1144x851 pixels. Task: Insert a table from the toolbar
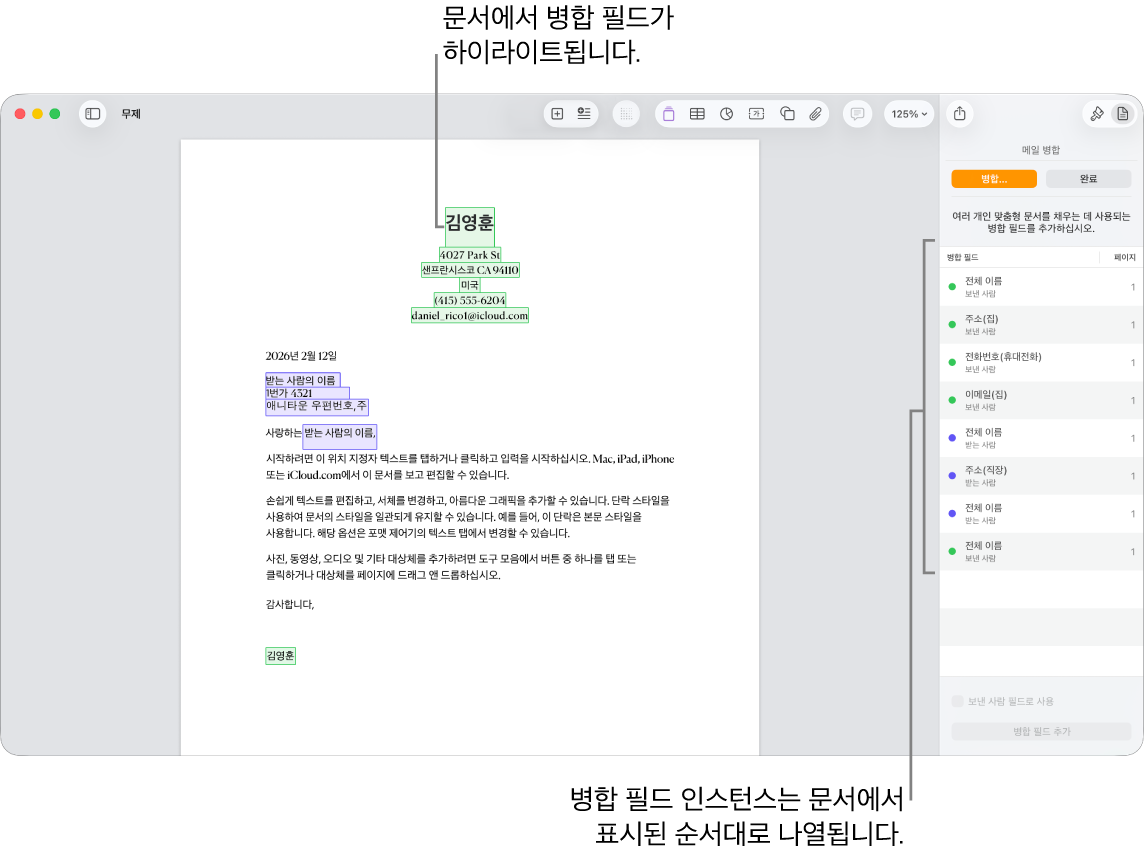coord(697,114)
